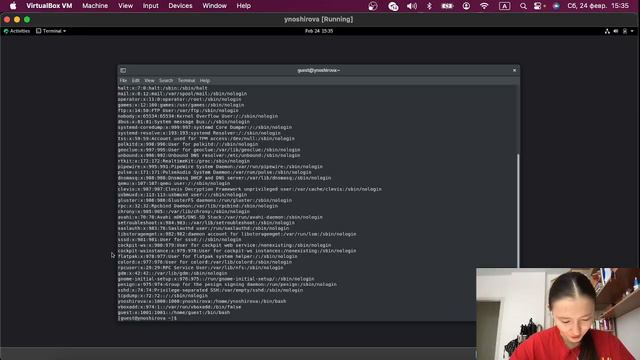Click the webcam video thumbnail overlay
This screenshot has height=360, width=640.
[x=558, y=314]
